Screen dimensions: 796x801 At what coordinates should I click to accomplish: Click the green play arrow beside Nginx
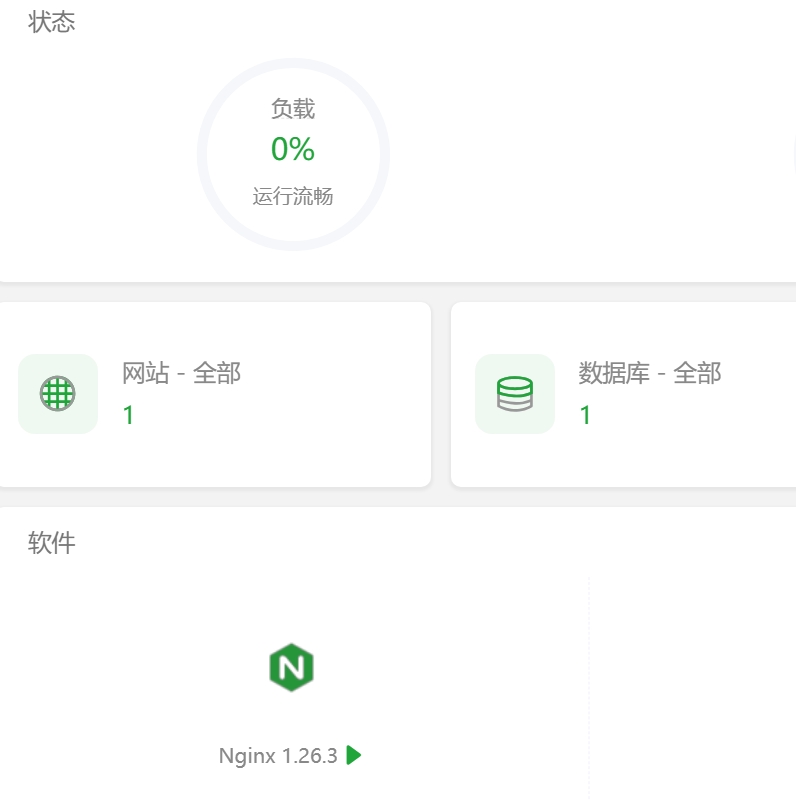354,755
